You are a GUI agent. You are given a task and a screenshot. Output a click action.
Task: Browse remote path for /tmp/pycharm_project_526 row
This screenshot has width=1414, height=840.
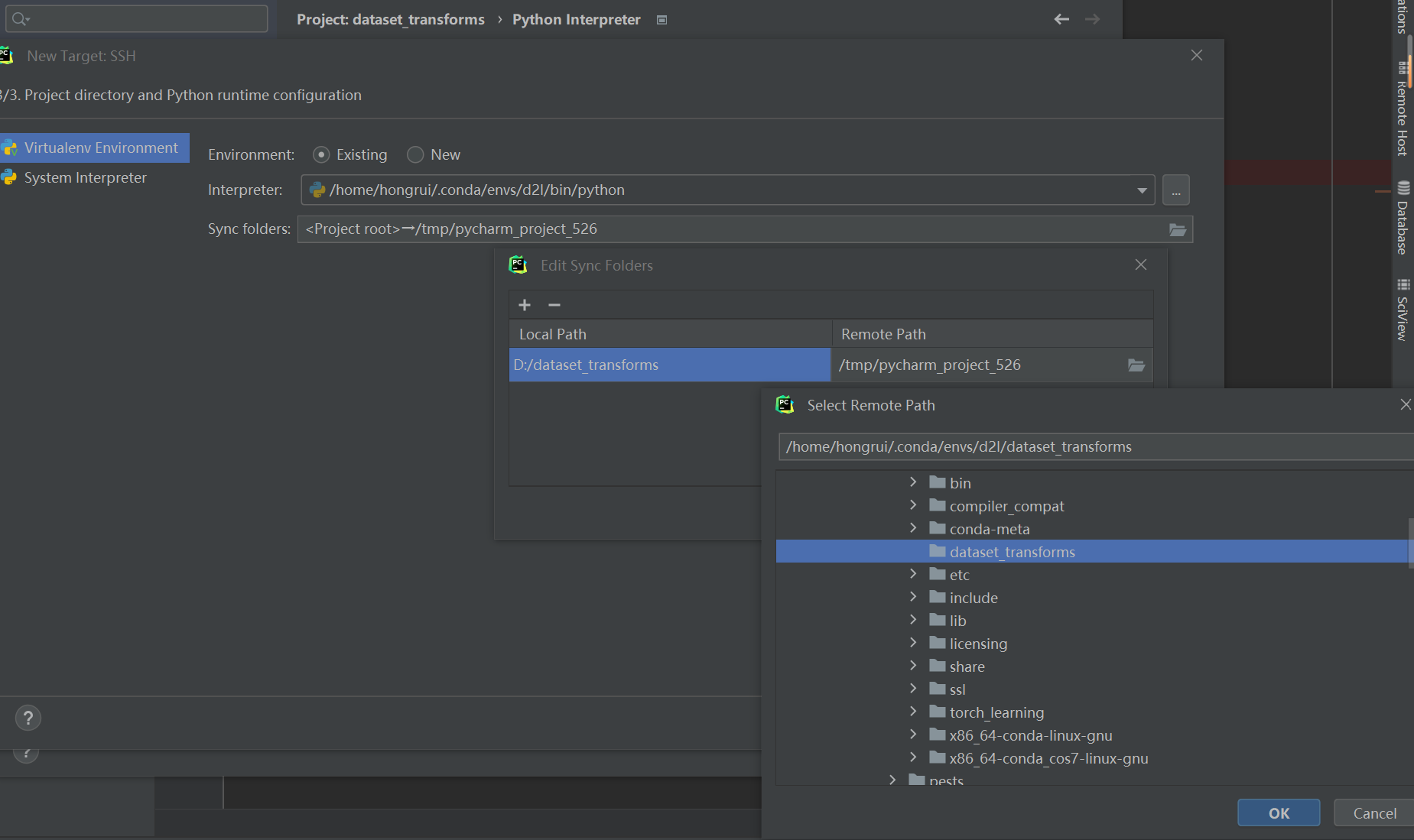pos(1136,365)
